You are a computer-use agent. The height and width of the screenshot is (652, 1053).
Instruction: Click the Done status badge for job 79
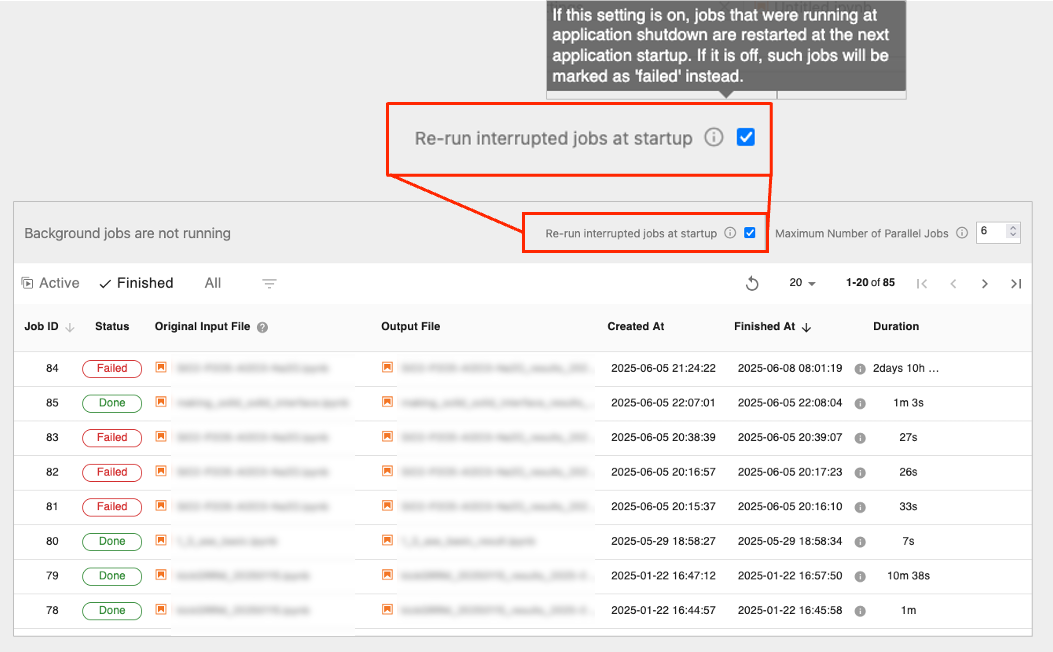tap(112, 576)
